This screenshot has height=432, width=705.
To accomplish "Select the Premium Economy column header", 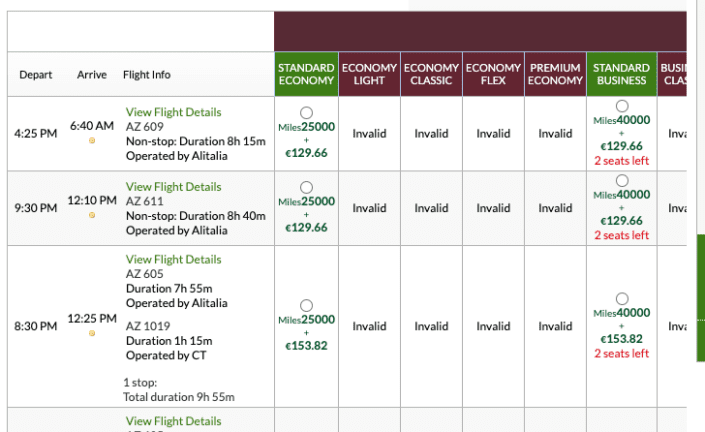I will click(555, 74).
